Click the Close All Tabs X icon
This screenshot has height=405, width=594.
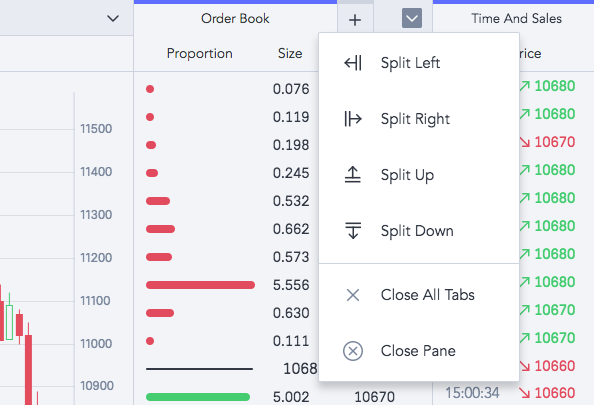pos(353,295)
